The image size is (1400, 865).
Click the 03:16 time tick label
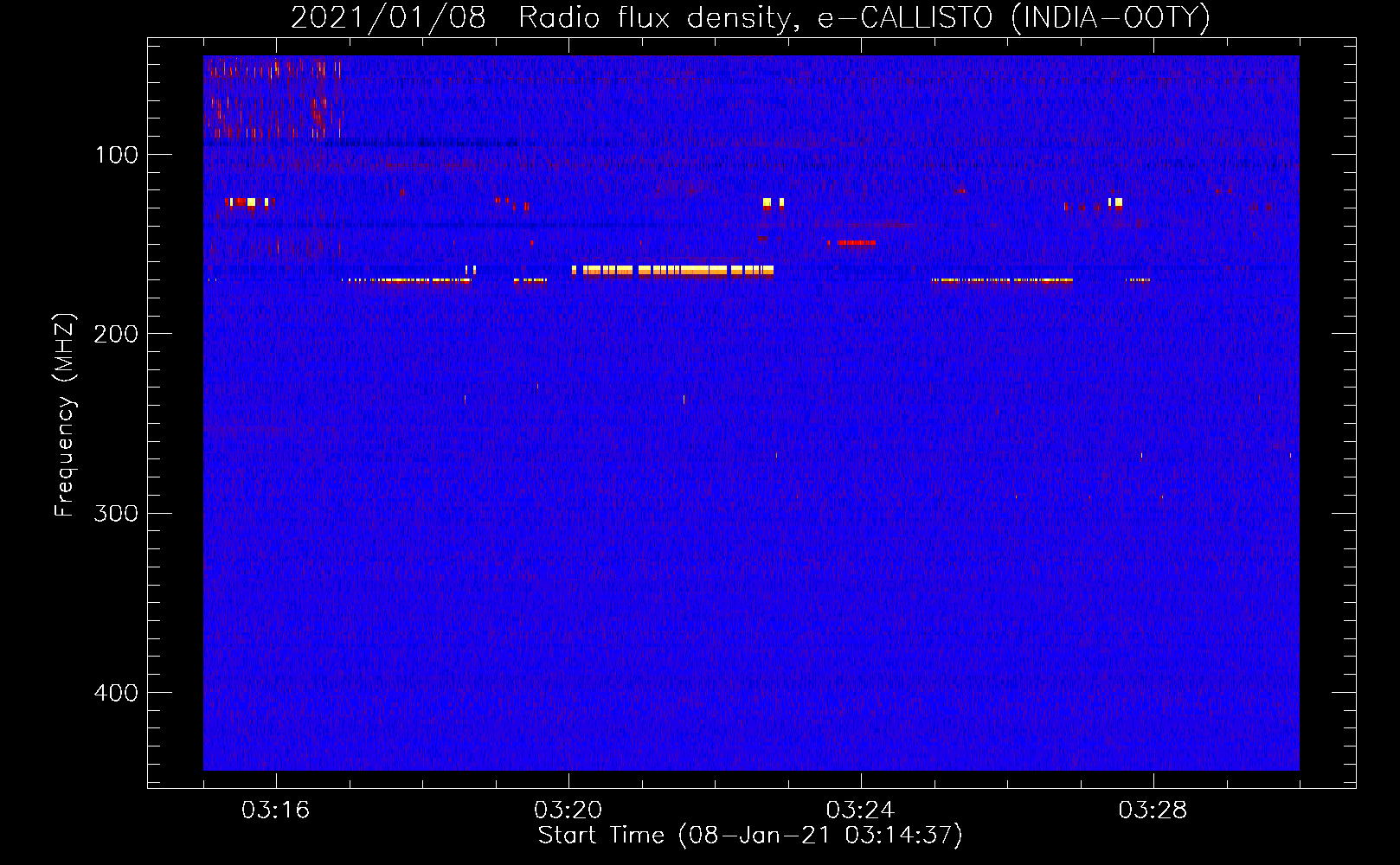(275, 811)
